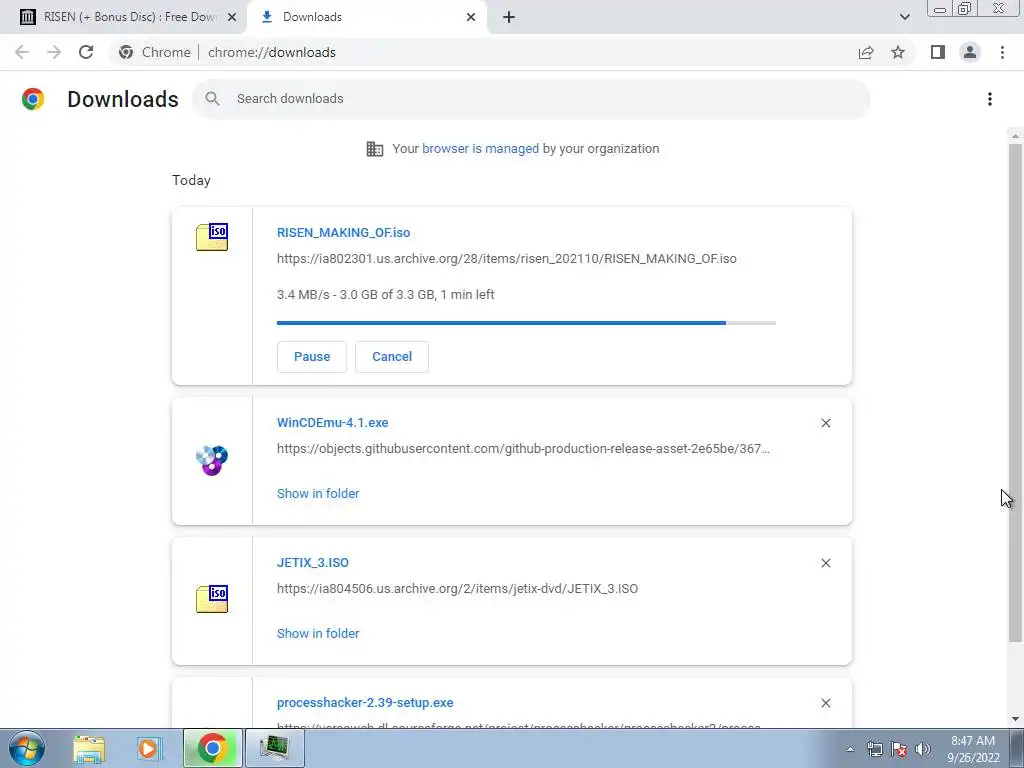Image resolution: width=1024 pixels, height=768 pixels.
Task: Click the Share this page icon
Action: coord(866,52)
